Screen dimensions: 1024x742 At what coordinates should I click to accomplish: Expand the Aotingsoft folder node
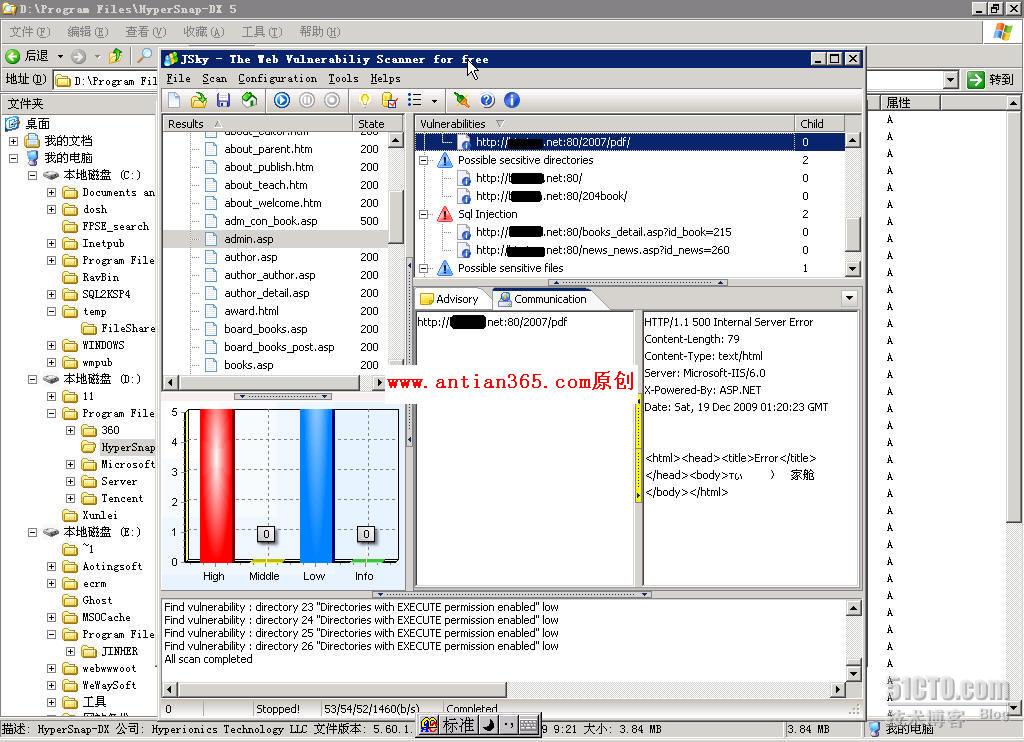(x=51, y=566)
